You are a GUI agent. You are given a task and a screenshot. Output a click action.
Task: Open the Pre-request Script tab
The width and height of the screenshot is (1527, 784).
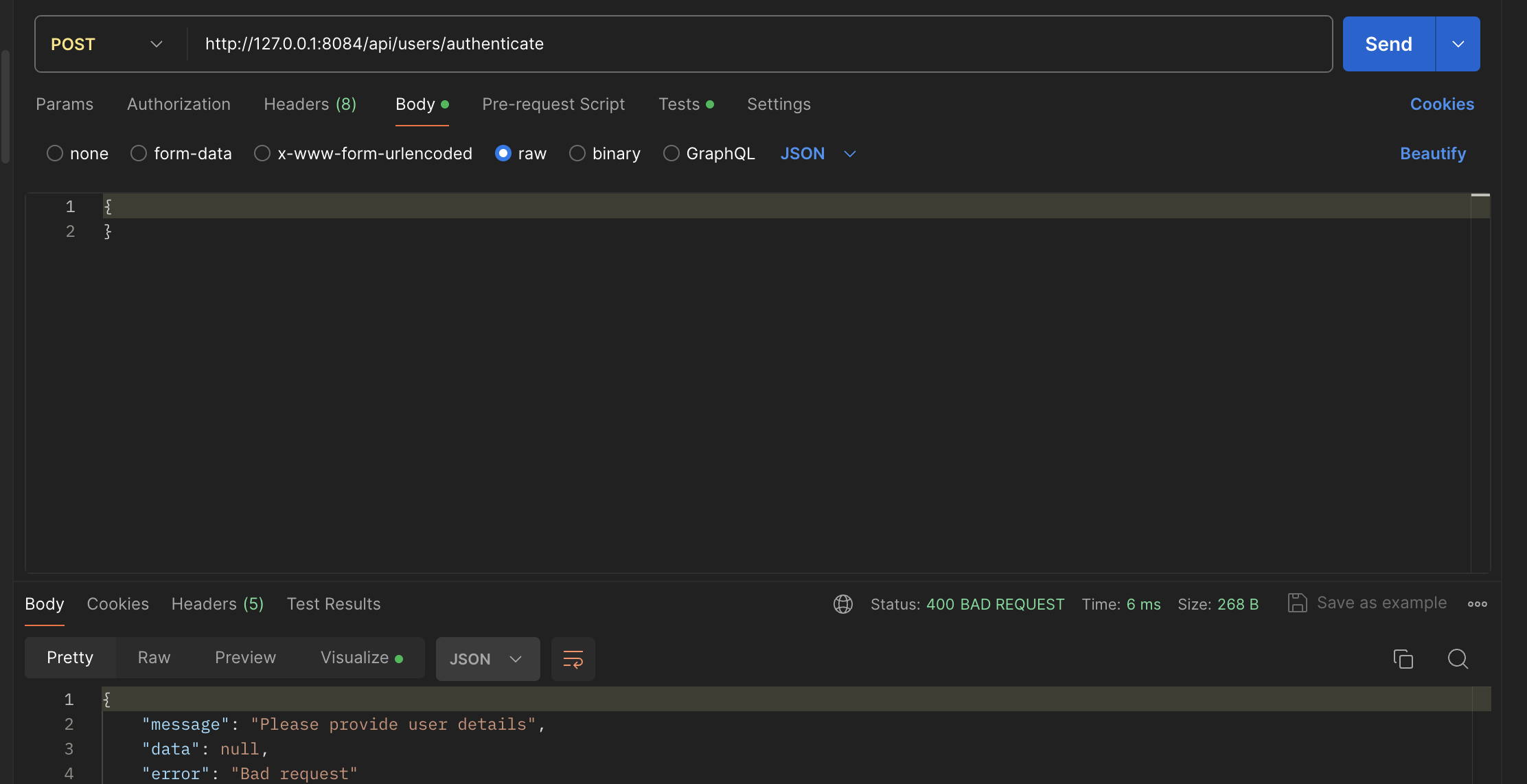pos(553,104)
